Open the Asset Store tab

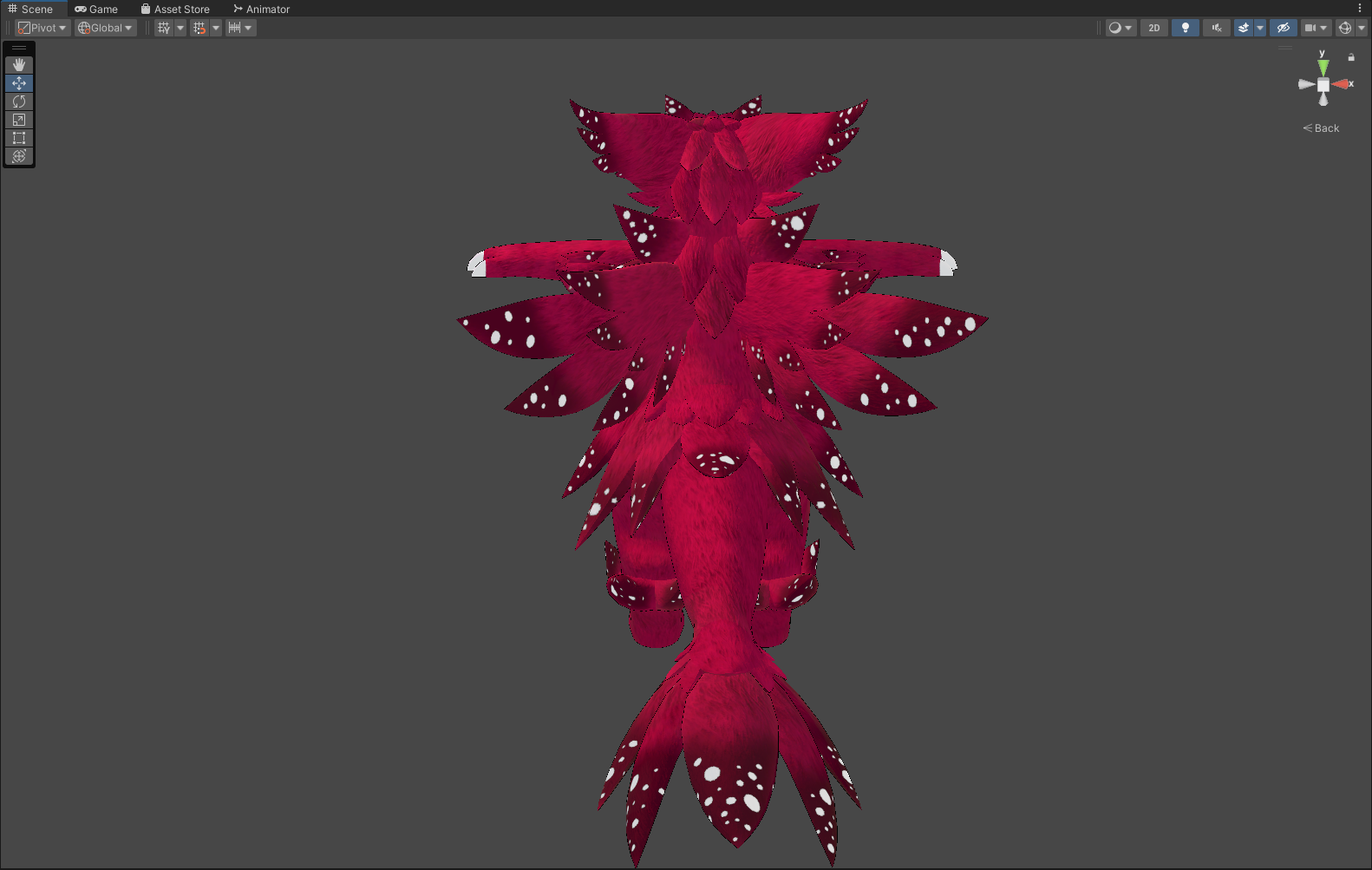(175, 9)
